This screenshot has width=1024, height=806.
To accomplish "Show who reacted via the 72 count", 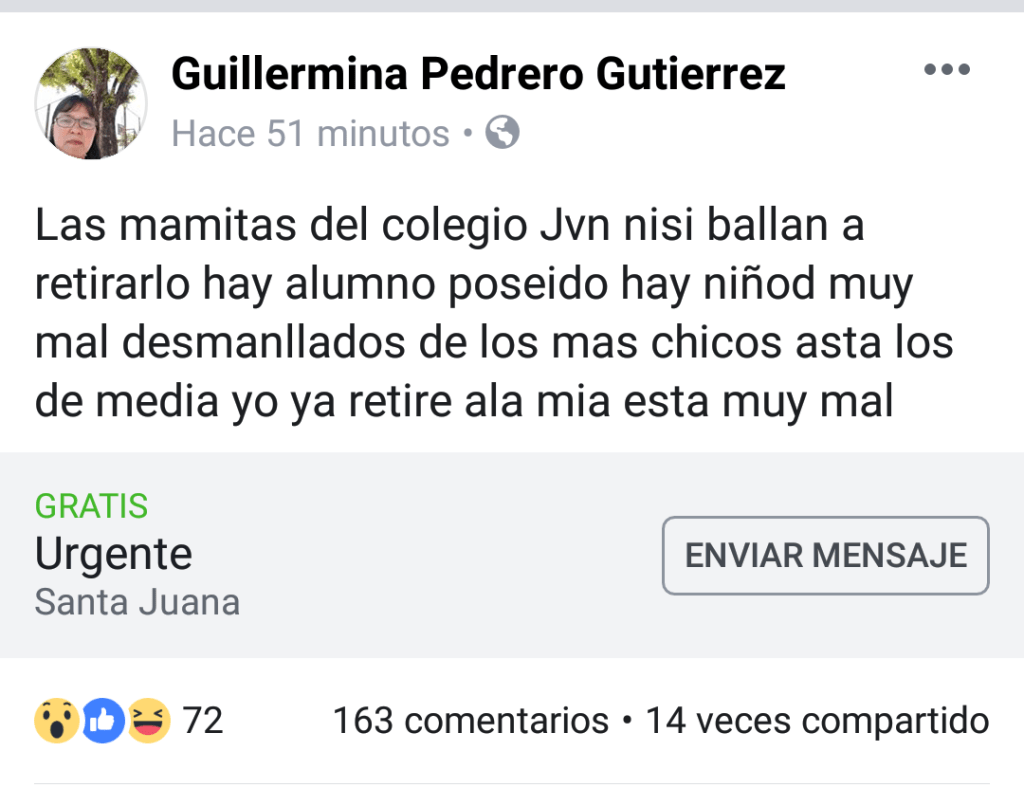I will tap(203, 721).
